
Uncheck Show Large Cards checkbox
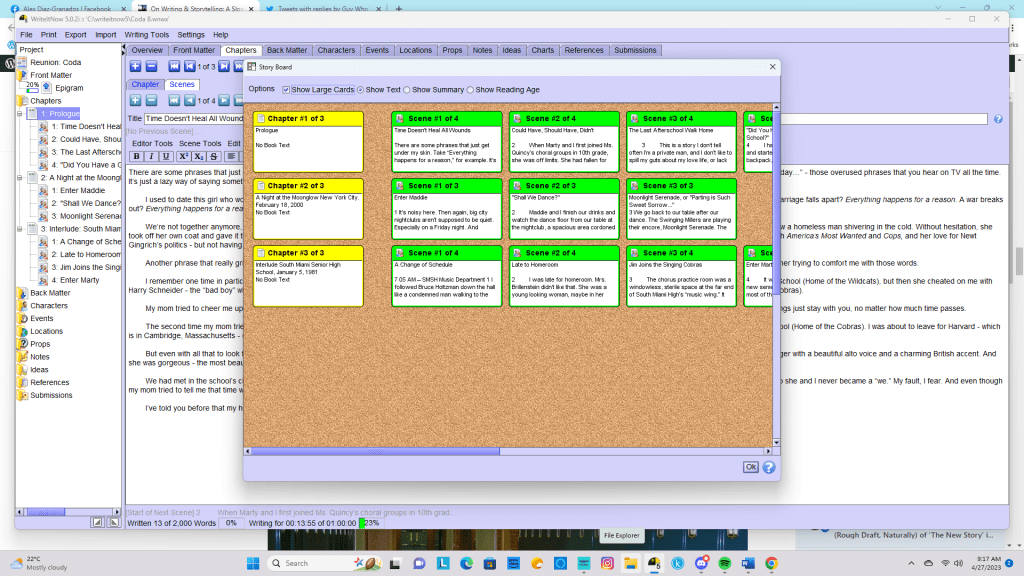[x=286, y=90]
